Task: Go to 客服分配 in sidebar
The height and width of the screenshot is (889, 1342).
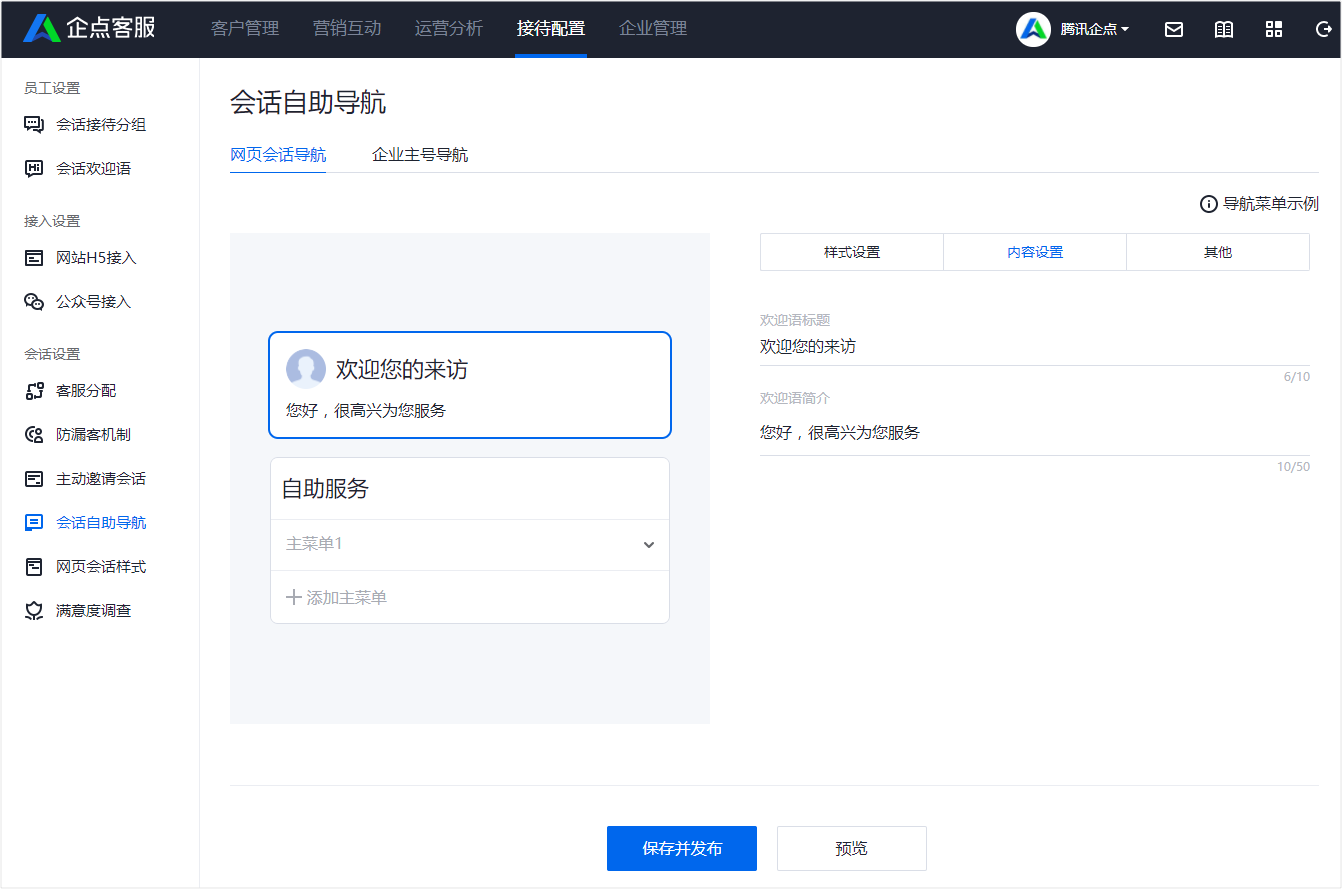Action: (x=86, y=391)
